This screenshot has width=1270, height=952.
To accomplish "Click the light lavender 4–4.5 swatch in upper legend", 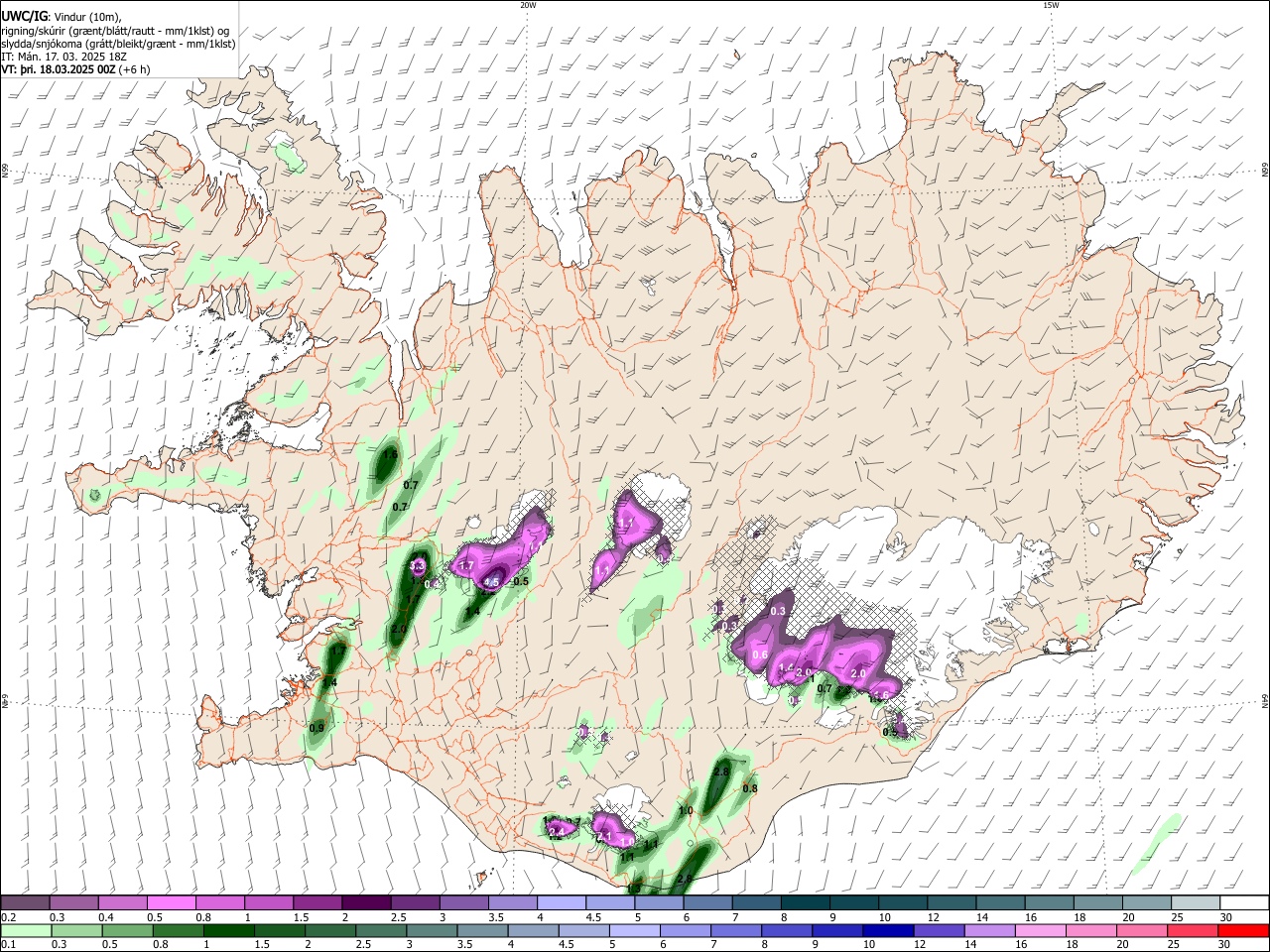I will coord(562,903).
